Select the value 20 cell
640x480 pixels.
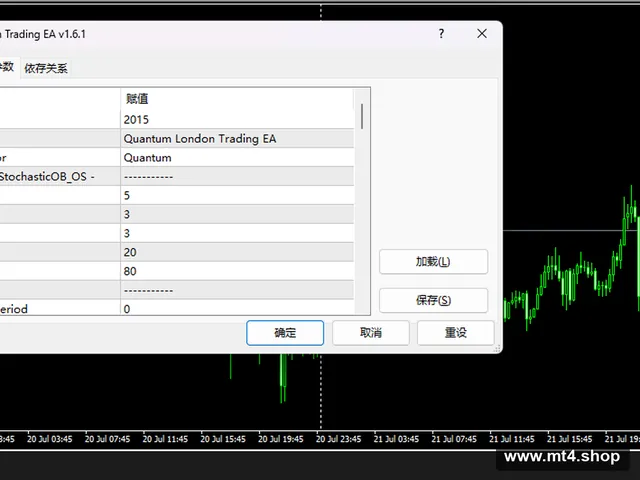tap(237, 252)
